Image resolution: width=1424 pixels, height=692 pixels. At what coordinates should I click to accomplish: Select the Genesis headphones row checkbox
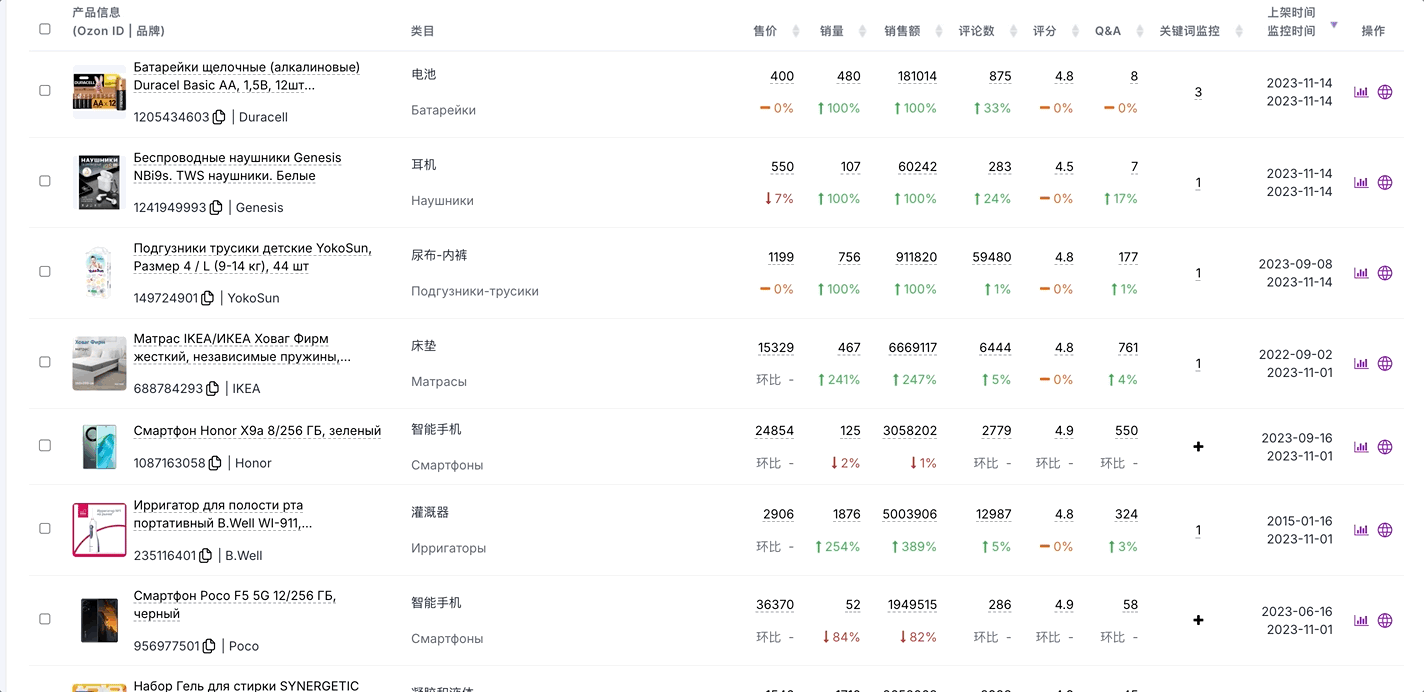point(45,181)
